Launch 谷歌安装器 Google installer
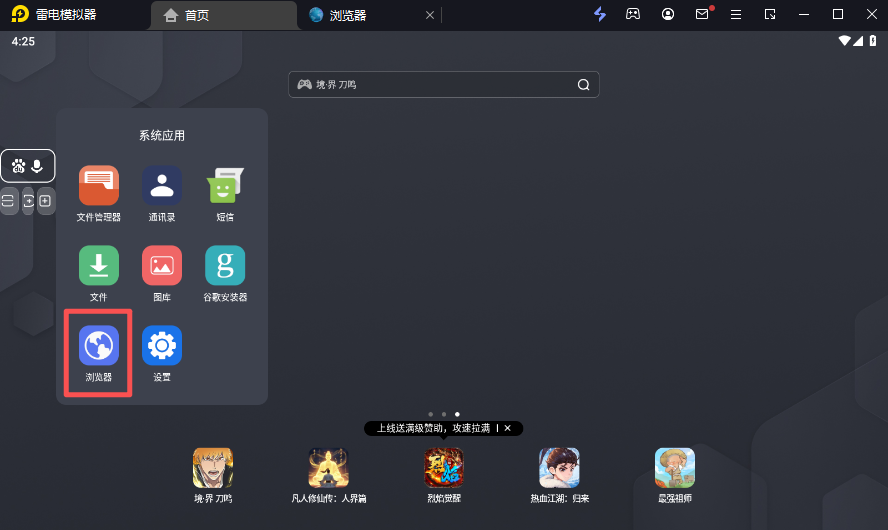This screenshot has width=888, height=530. tap(225, 266)
